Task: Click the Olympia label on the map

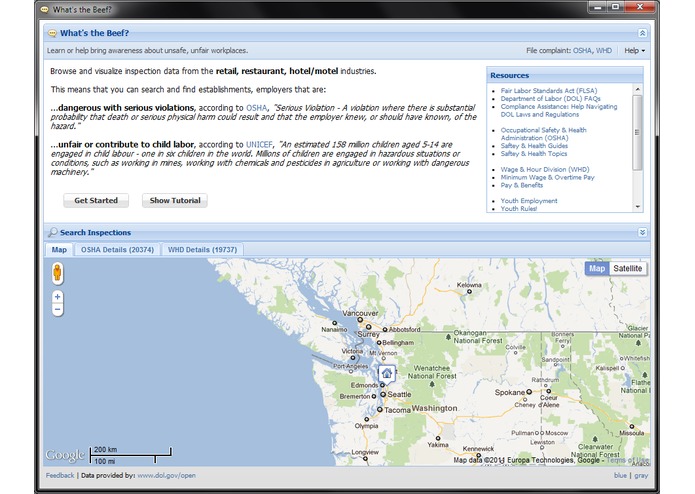Action: pos(366,426)
